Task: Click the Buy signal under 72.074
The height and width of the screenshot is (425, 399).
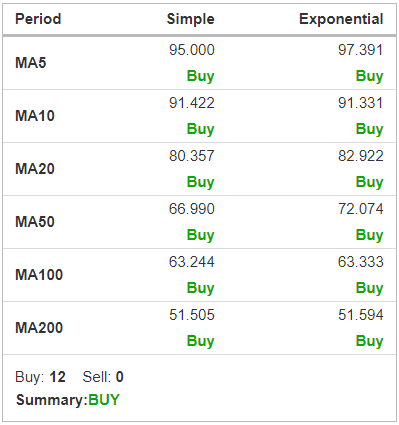Action: pos(369,235)
